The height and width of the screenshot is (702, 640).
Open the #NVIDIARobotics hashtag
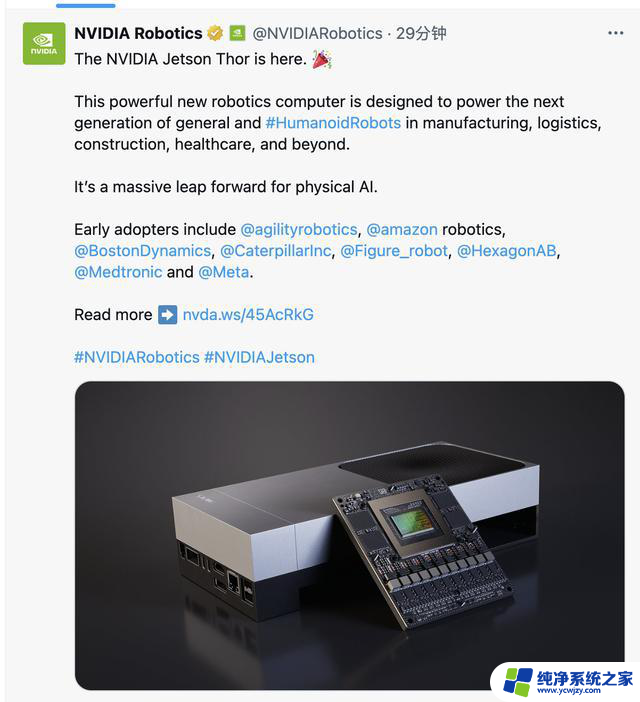click(x=137, y=357)
